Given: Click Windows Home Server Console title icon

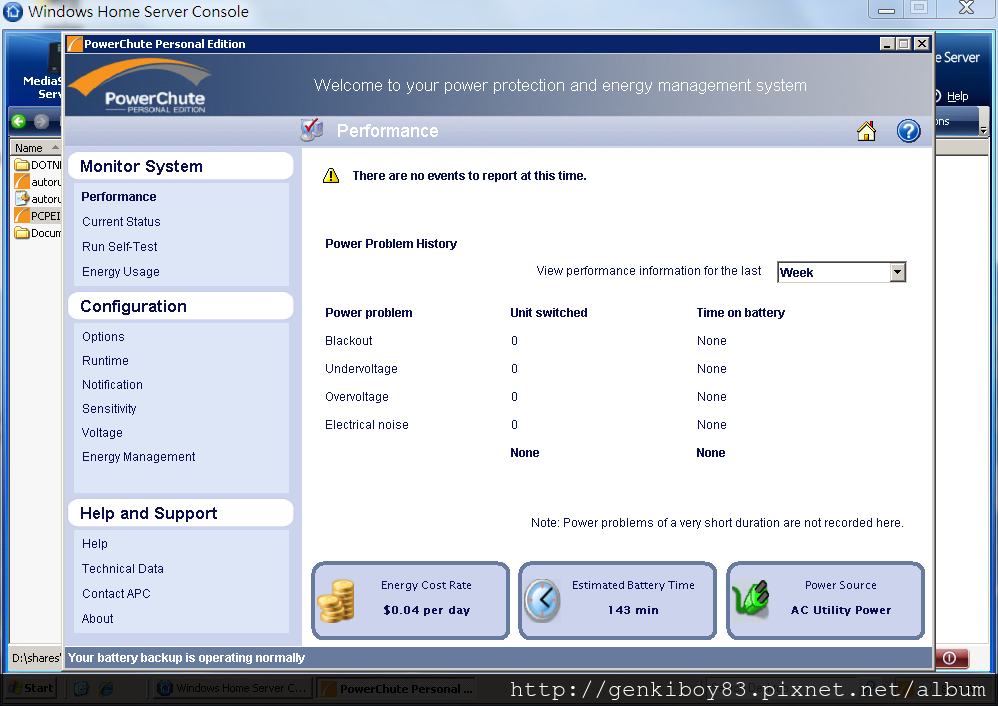Looking at the screenshot, I should point(13,11).
